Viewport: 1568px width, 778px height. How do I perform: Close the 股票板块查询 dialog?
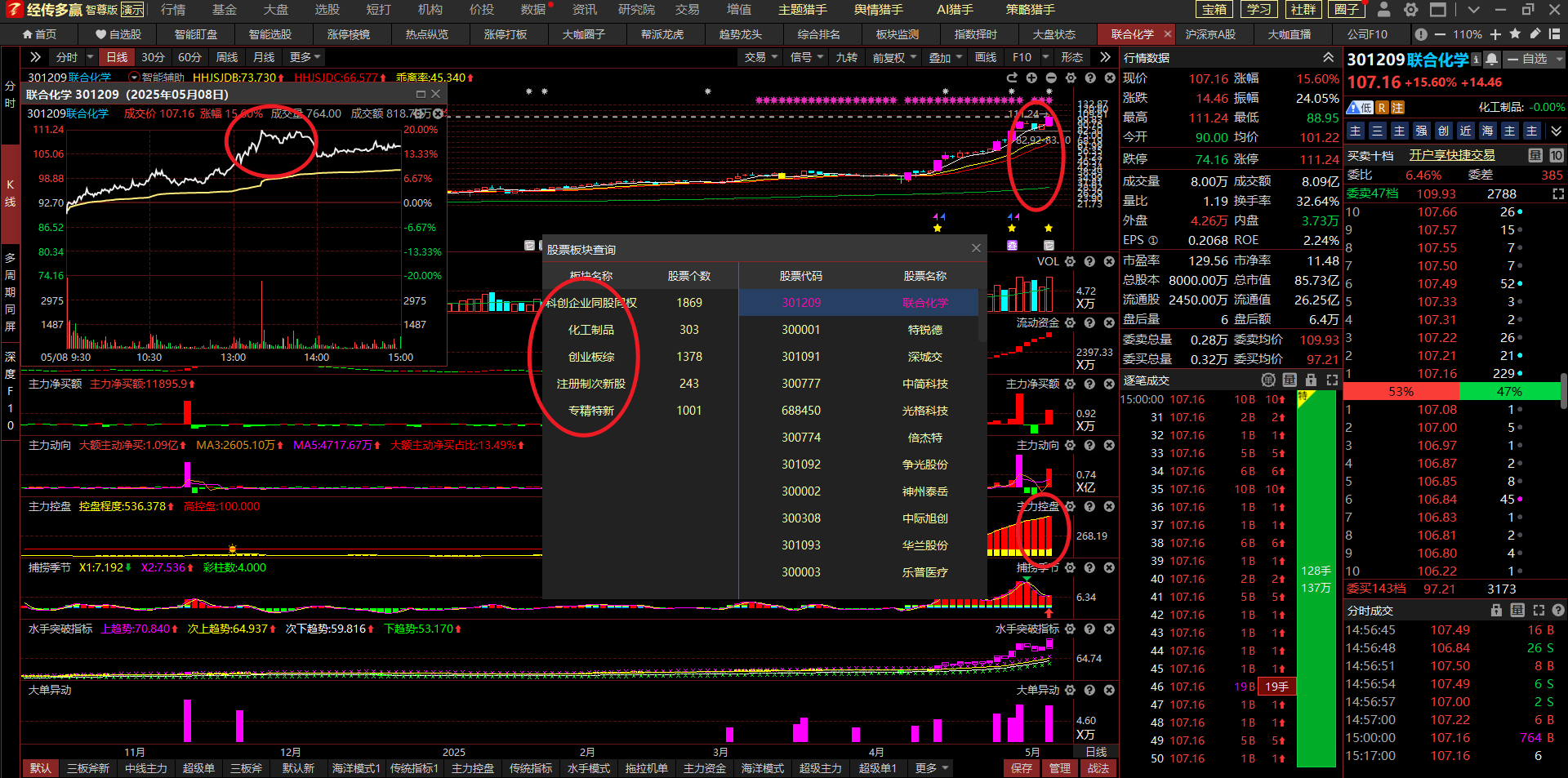976,248
